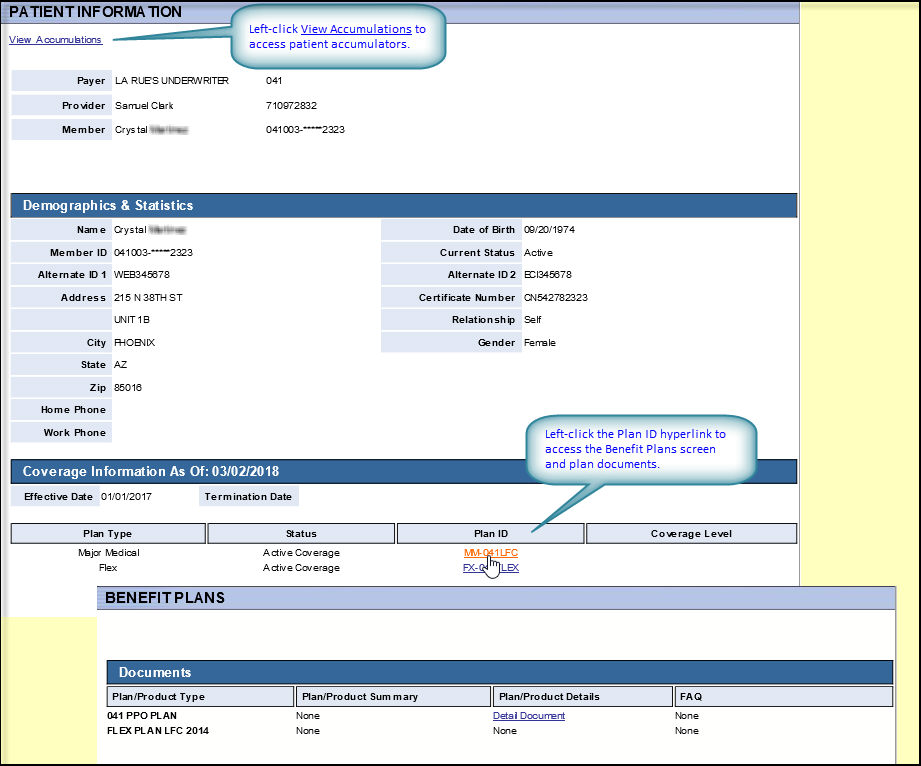Image resolution: width=921 pixels, height=766 pixels.
Task: Click the FAQ column header
Action: (x=783, y=697)
